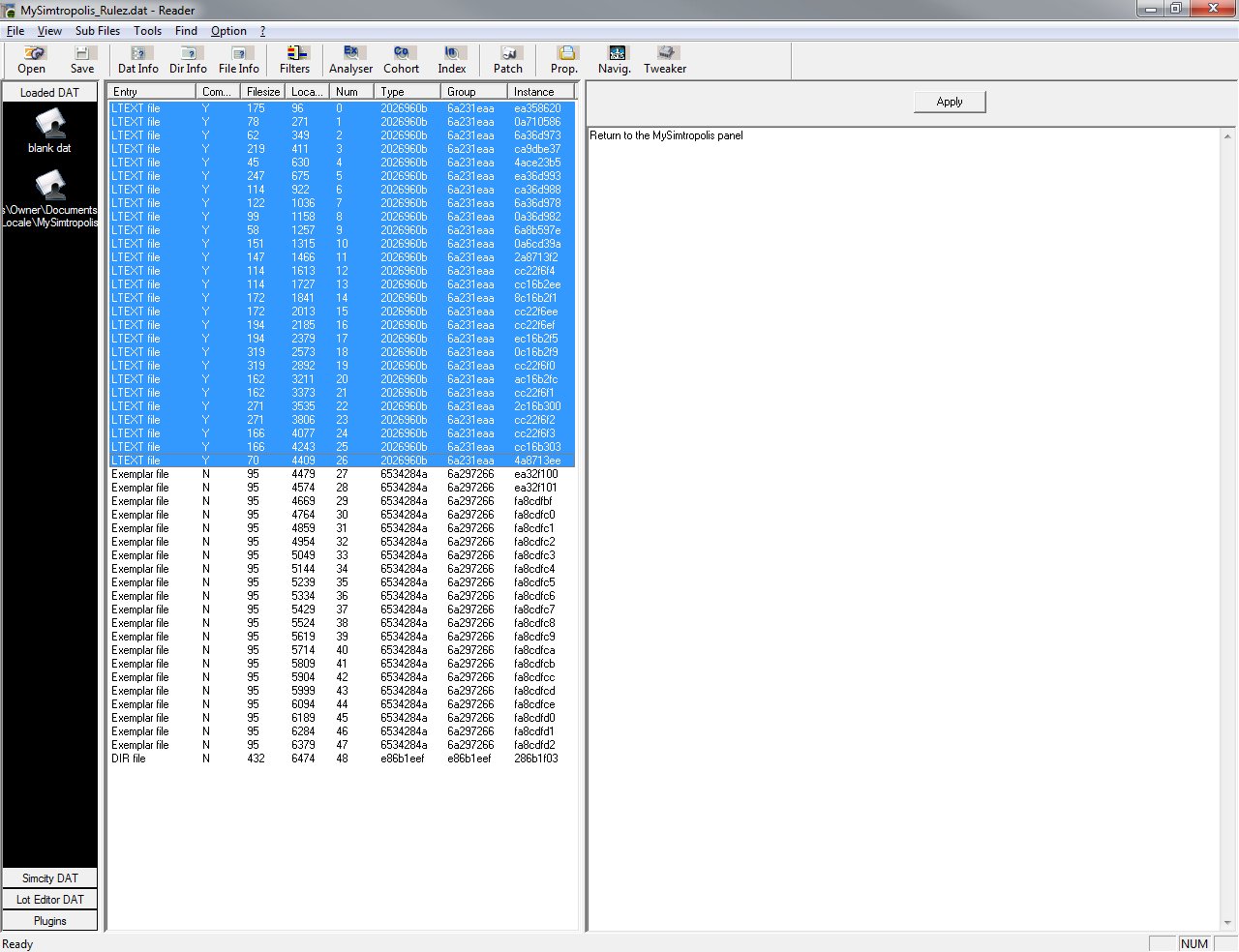Open the Tweaker tool
1239x952 pixels.
pyautogui.click(x=665, y=60)
